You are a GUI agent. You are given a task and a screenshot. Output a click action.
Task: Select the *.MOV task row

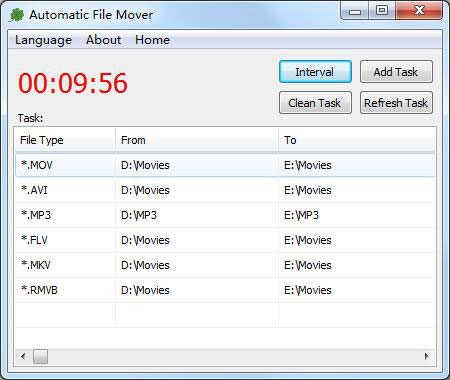coord(225,165)
